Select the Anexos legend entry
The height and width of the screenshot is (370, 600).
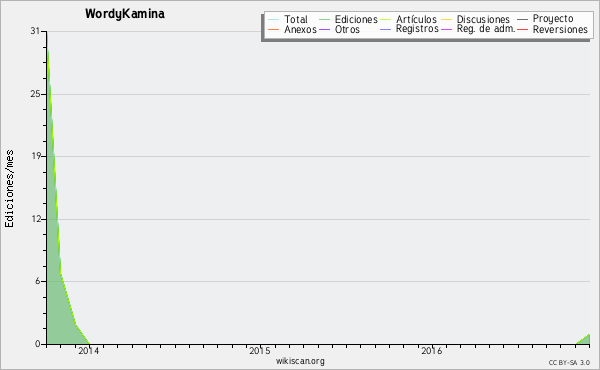coord(300,29)
